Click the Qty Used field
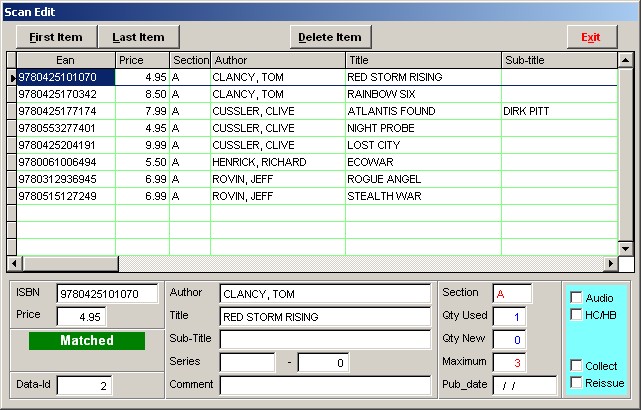641x410 pixels. coord(509,317)
